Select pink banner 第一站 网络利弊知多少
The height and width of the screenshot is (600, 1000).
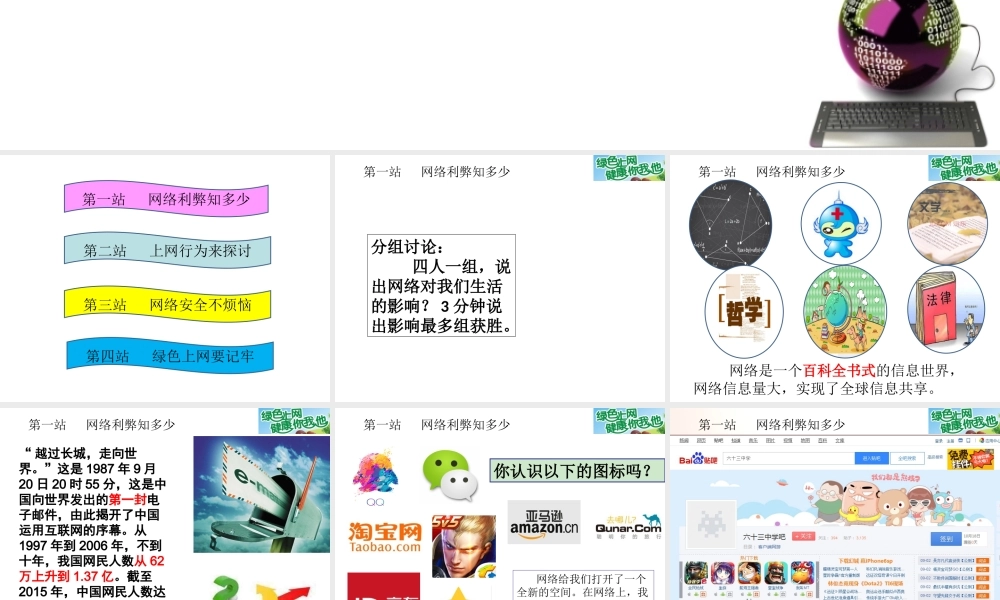(x=166, y=199)
